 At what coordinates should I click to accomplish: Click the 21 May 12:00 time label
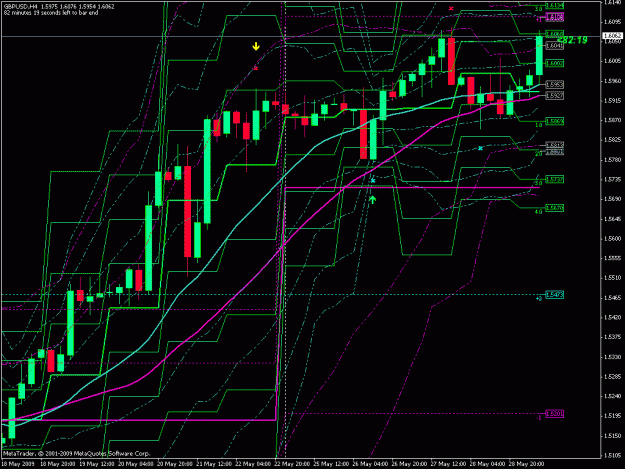pyautogui.click(x=213, y=464)
